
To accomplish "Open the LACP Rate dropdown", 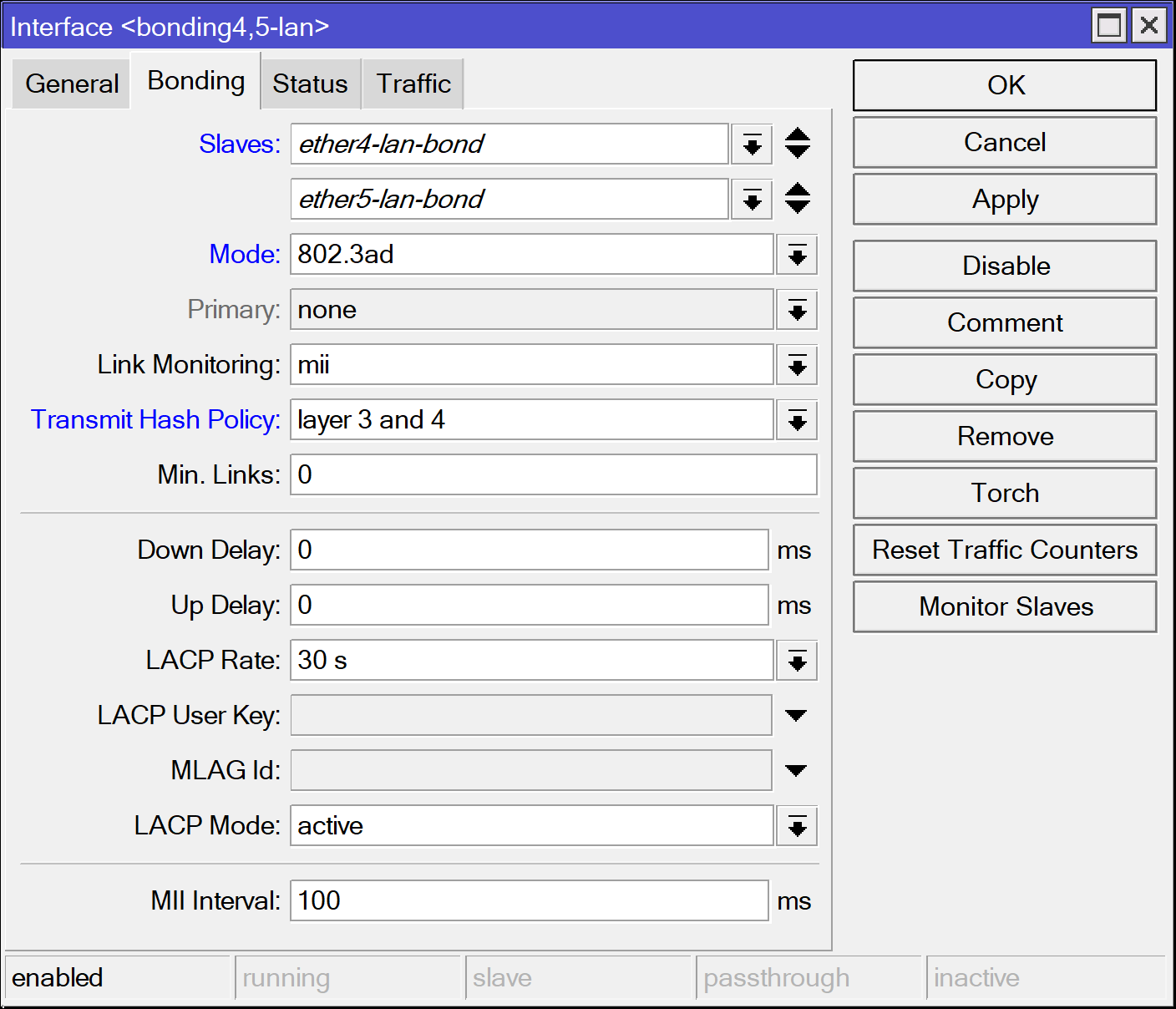I will (797, 661).
